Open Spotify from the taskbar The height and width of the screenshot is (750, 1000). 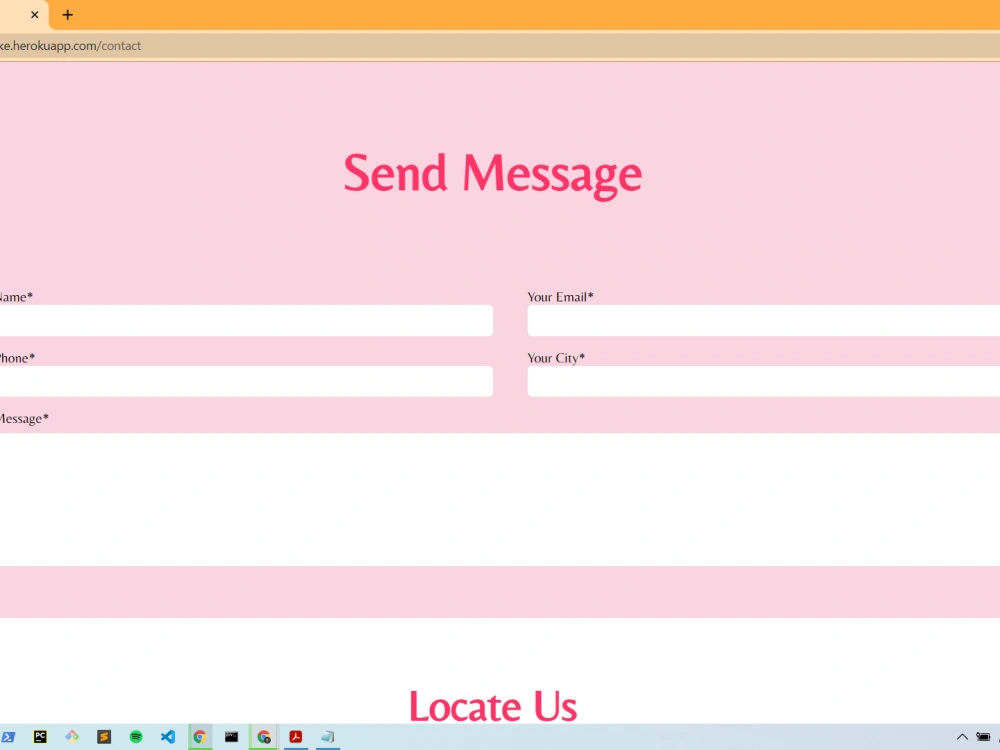pos(136,737)
